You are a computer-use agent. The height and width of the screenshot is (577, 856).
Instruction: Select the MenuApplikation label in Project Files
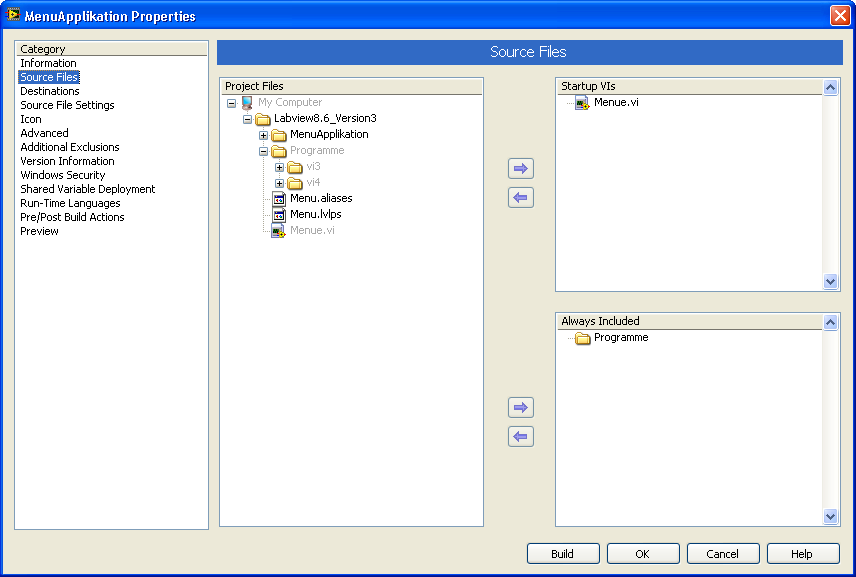click(x=329, y=134)
